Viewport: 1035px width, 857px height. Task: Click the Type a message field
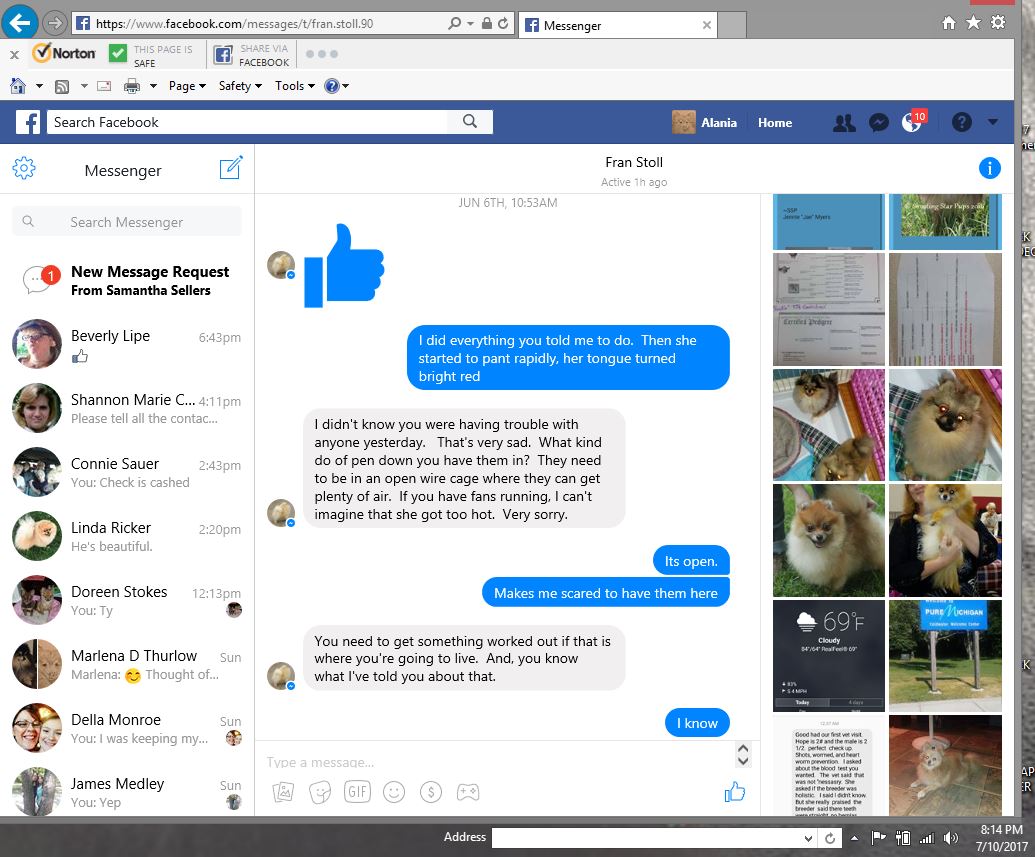point(498,762)
